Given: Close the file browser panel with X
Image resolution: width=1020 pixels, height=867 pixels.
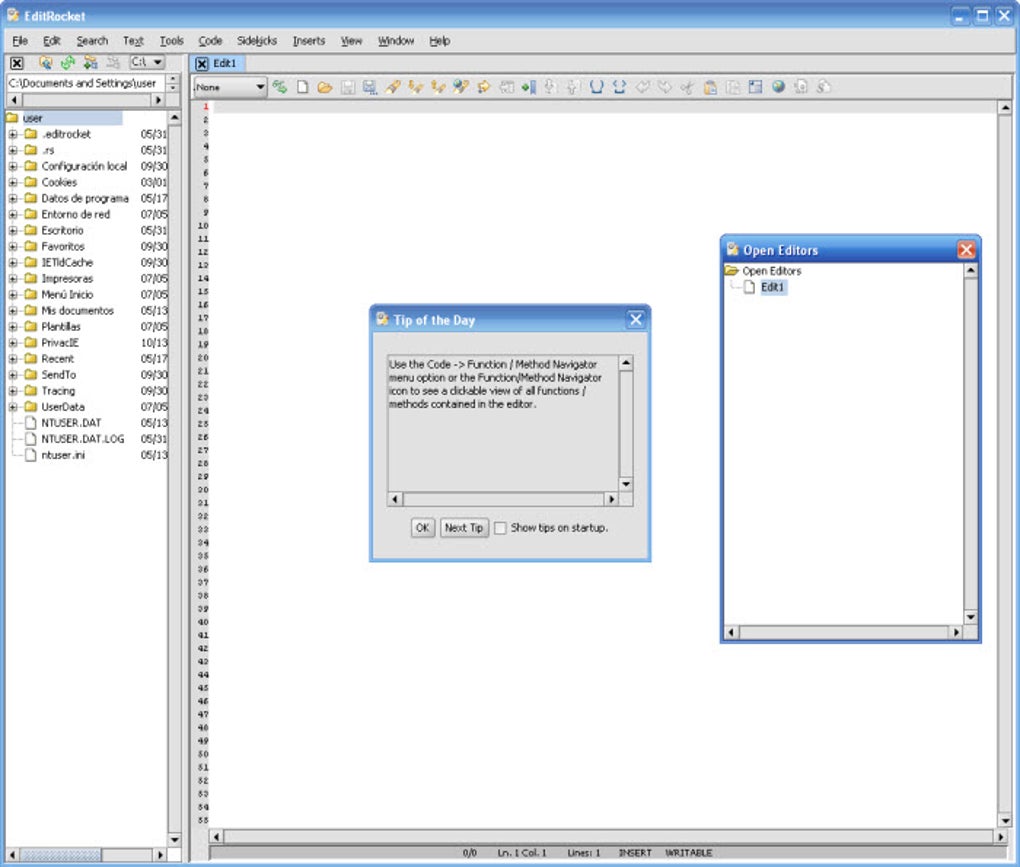Looking at the screenshot, I should point(17,63).
